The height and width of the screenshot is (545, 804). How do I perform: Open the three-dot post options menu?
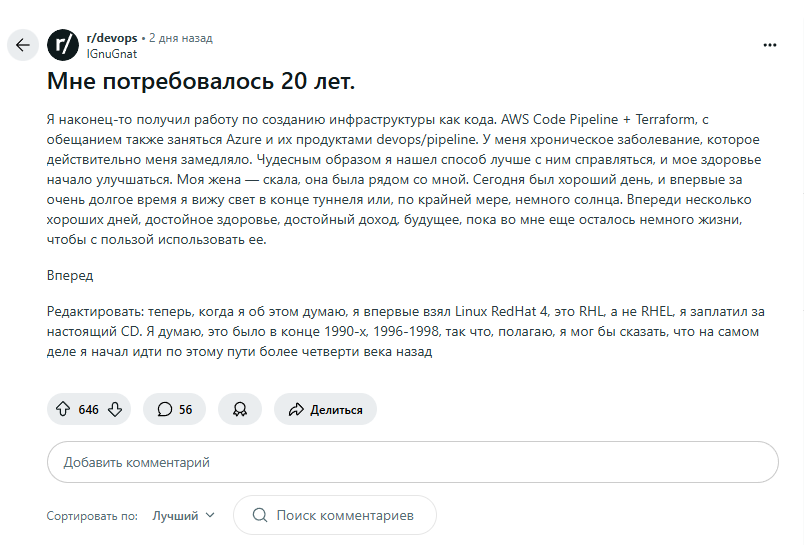coord(769,45)
